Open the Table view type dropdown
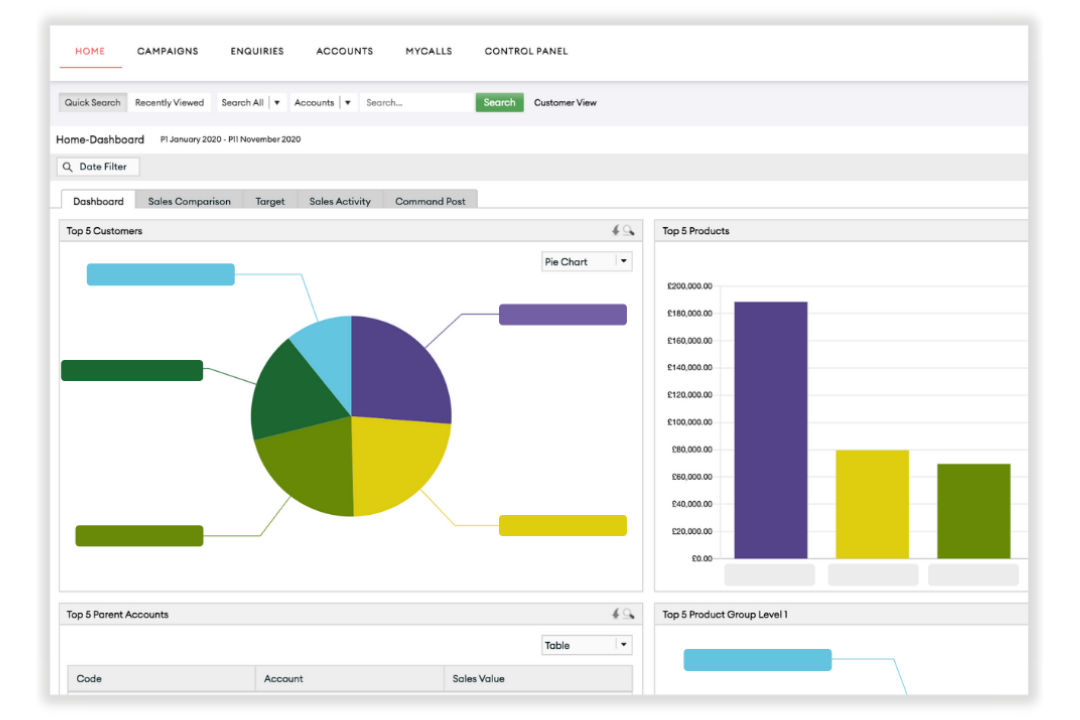 click(624, 646)
